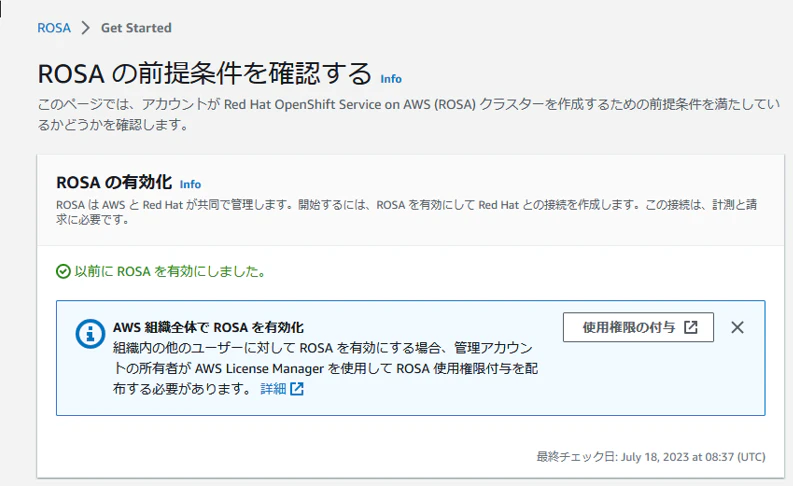Dismiss the AWS organization info alert
Screen dimensions: 793x486
click(737, 327)
